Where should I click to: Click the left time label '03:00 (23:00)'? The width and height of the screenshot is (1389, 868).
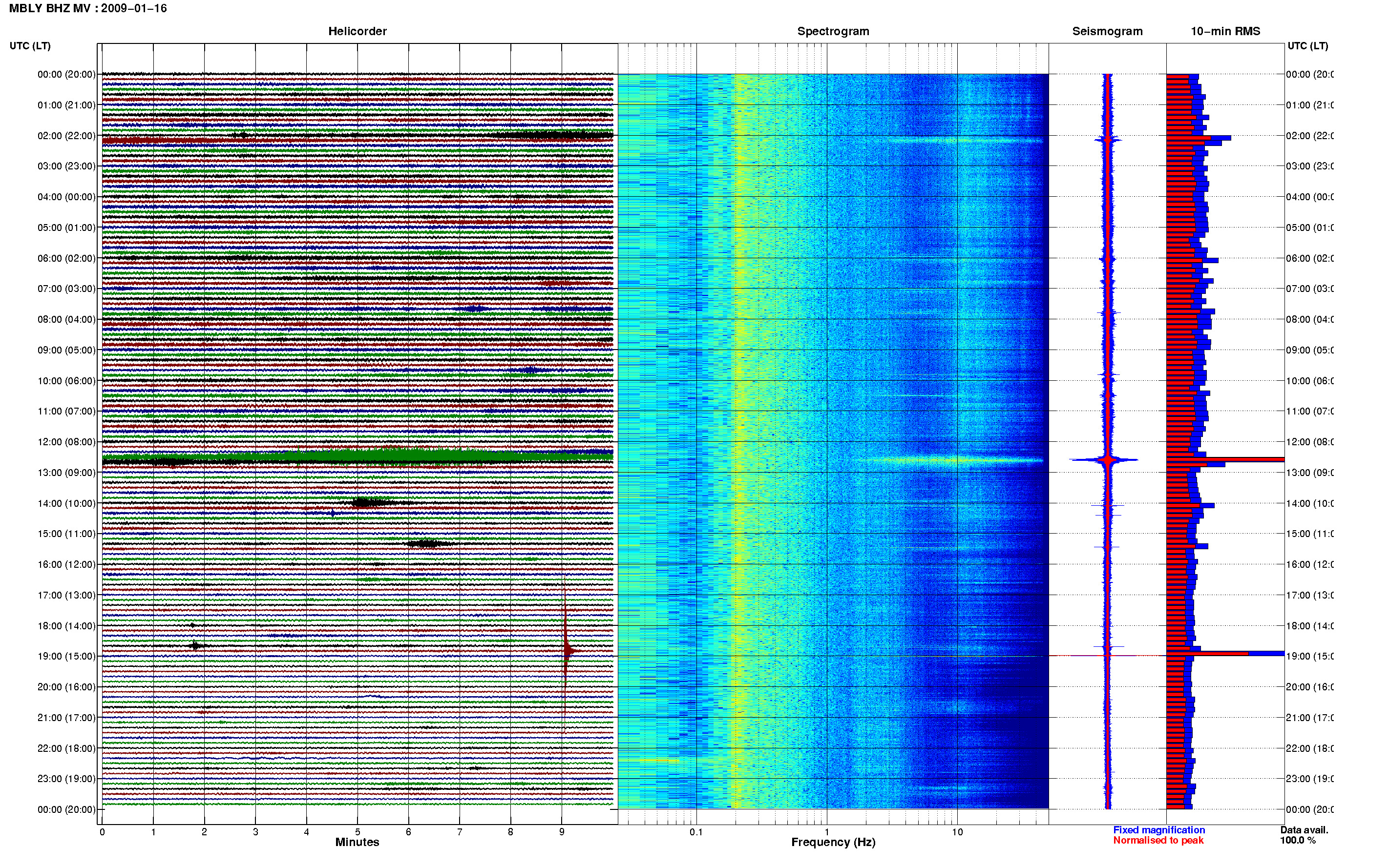tap(66, 166)
